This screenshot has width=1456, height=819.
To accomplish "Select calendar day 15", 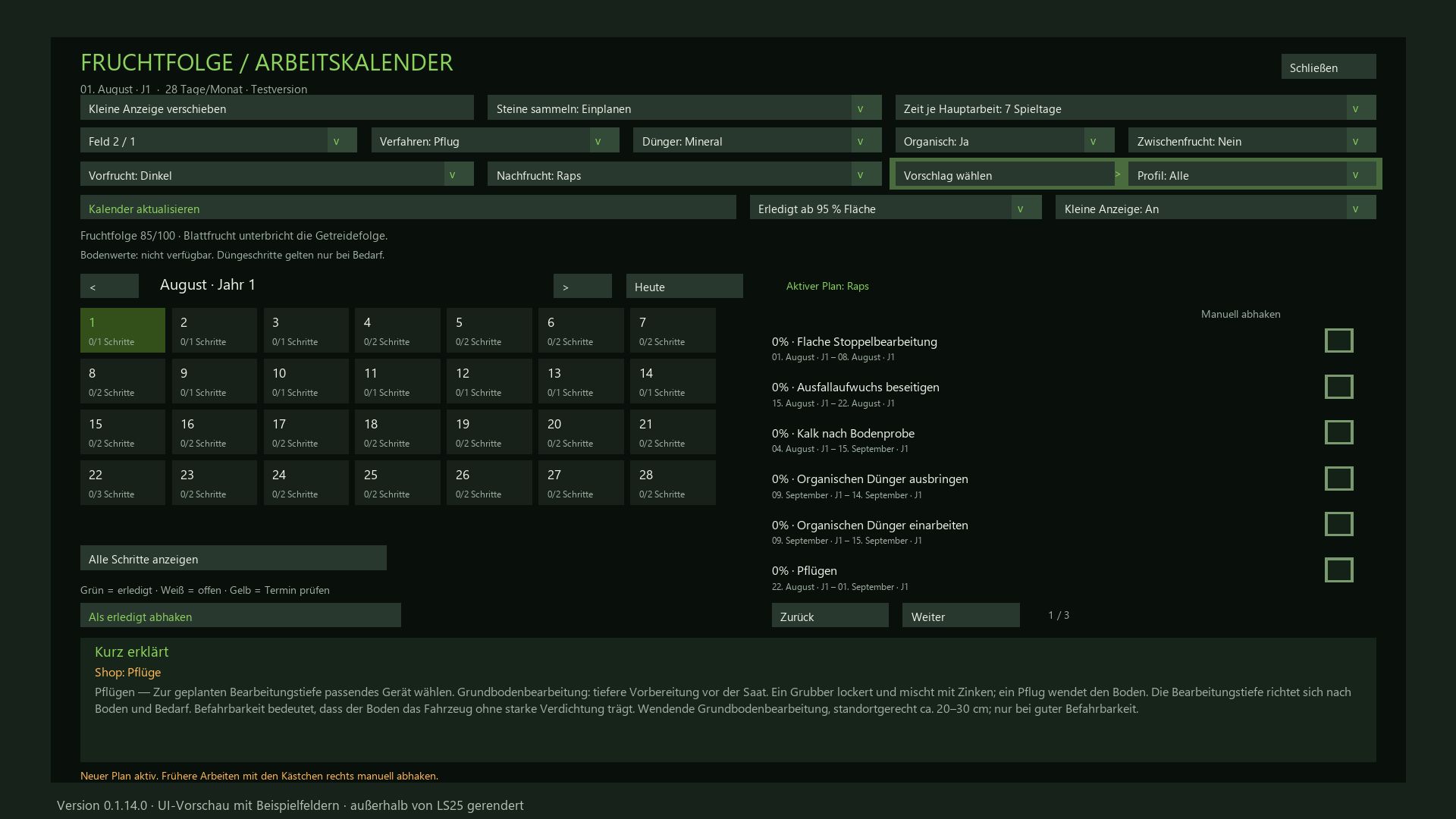I will [123, 431].
